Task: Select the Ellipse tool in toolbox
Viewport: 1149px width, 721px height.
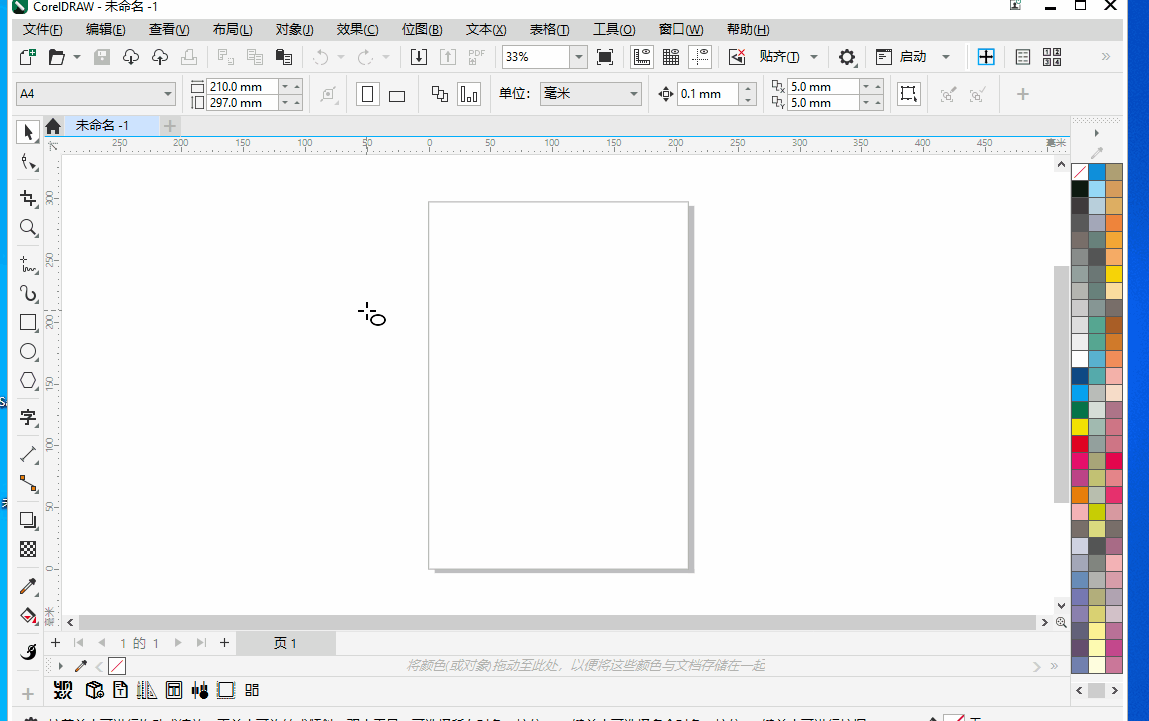Action: pos(28,352)
